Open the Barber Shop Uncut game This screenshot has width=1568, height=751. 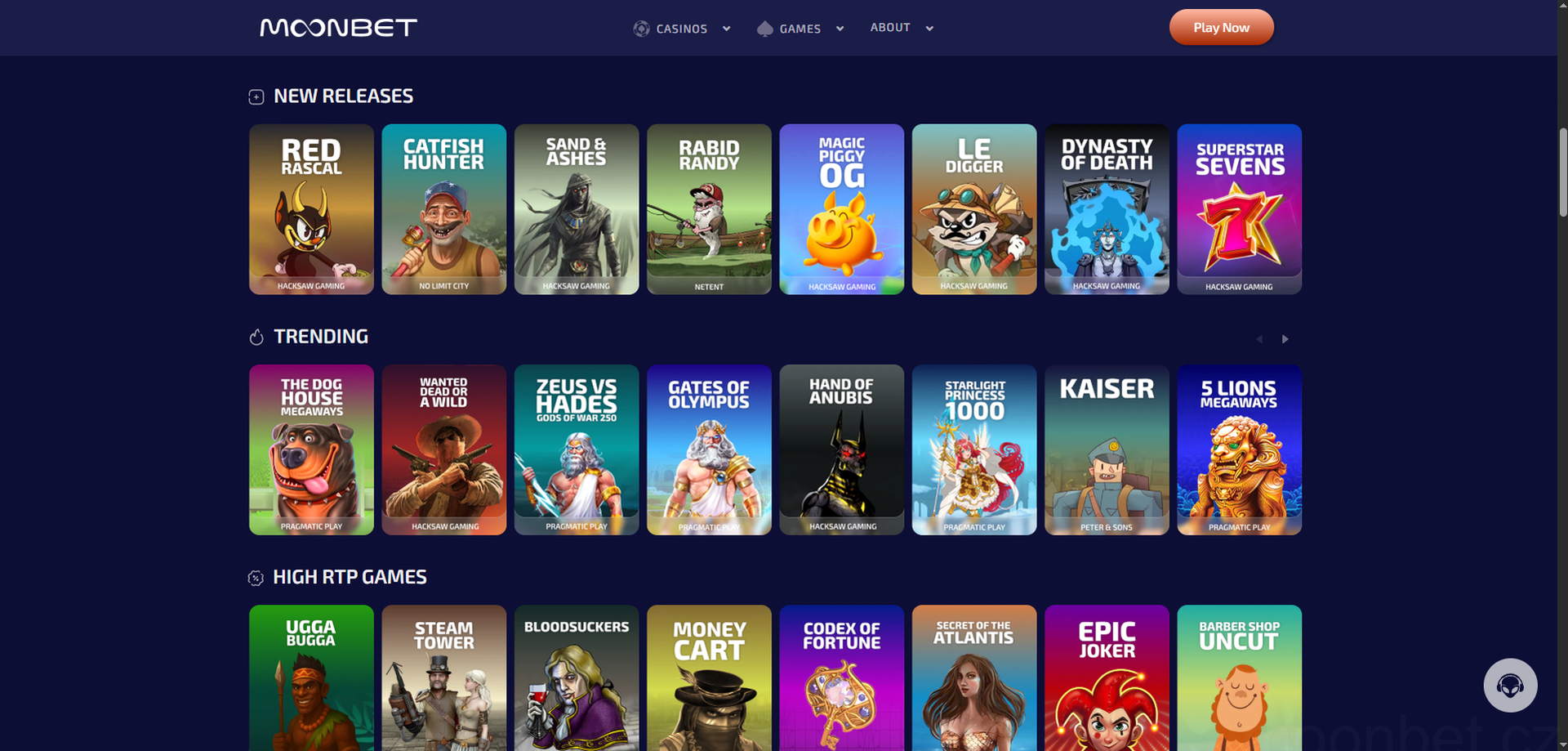[x=1239, y=678]
